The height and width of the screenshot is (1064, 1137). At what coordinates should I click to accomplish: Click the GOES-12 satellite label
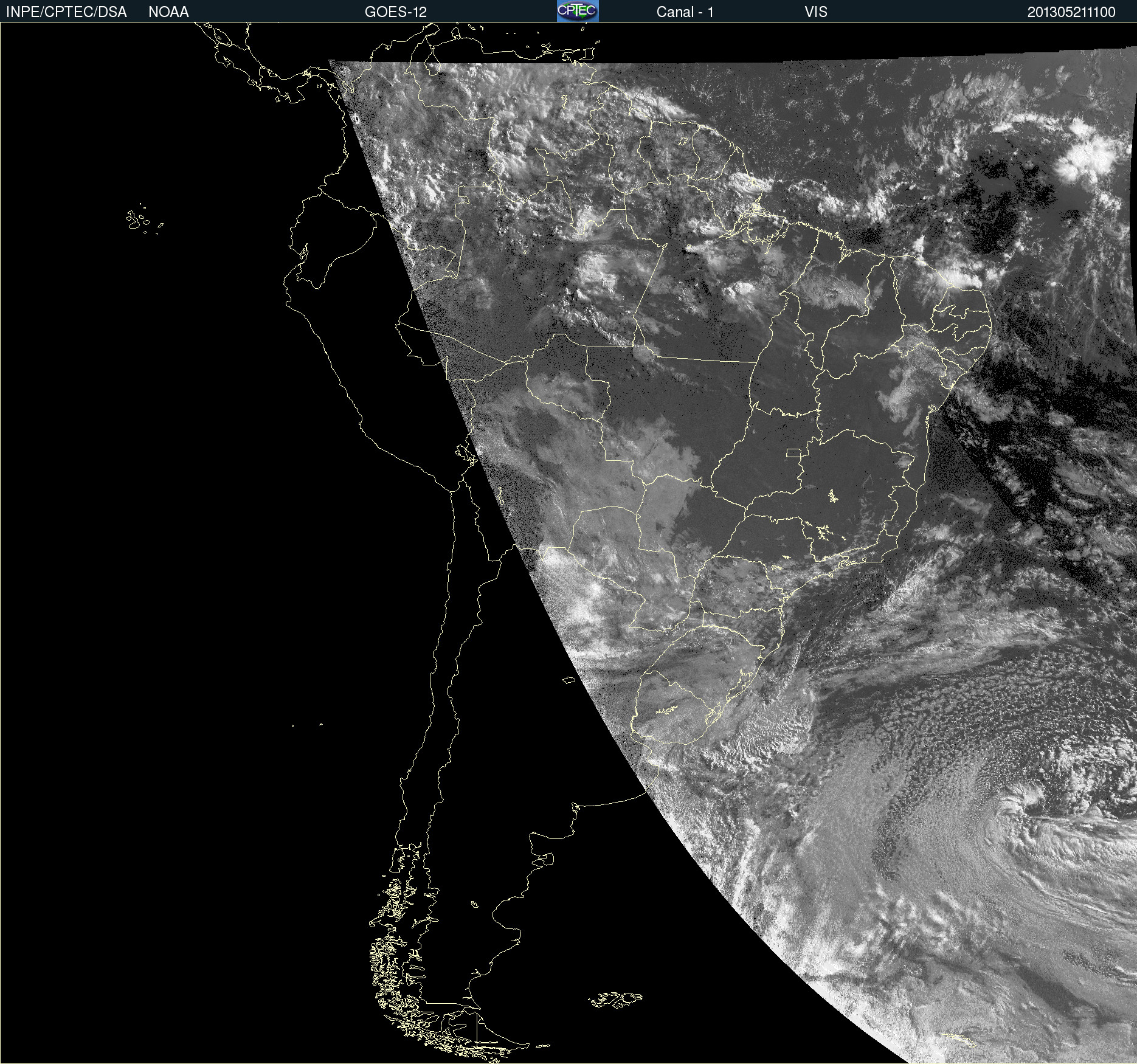pos(396,12)
